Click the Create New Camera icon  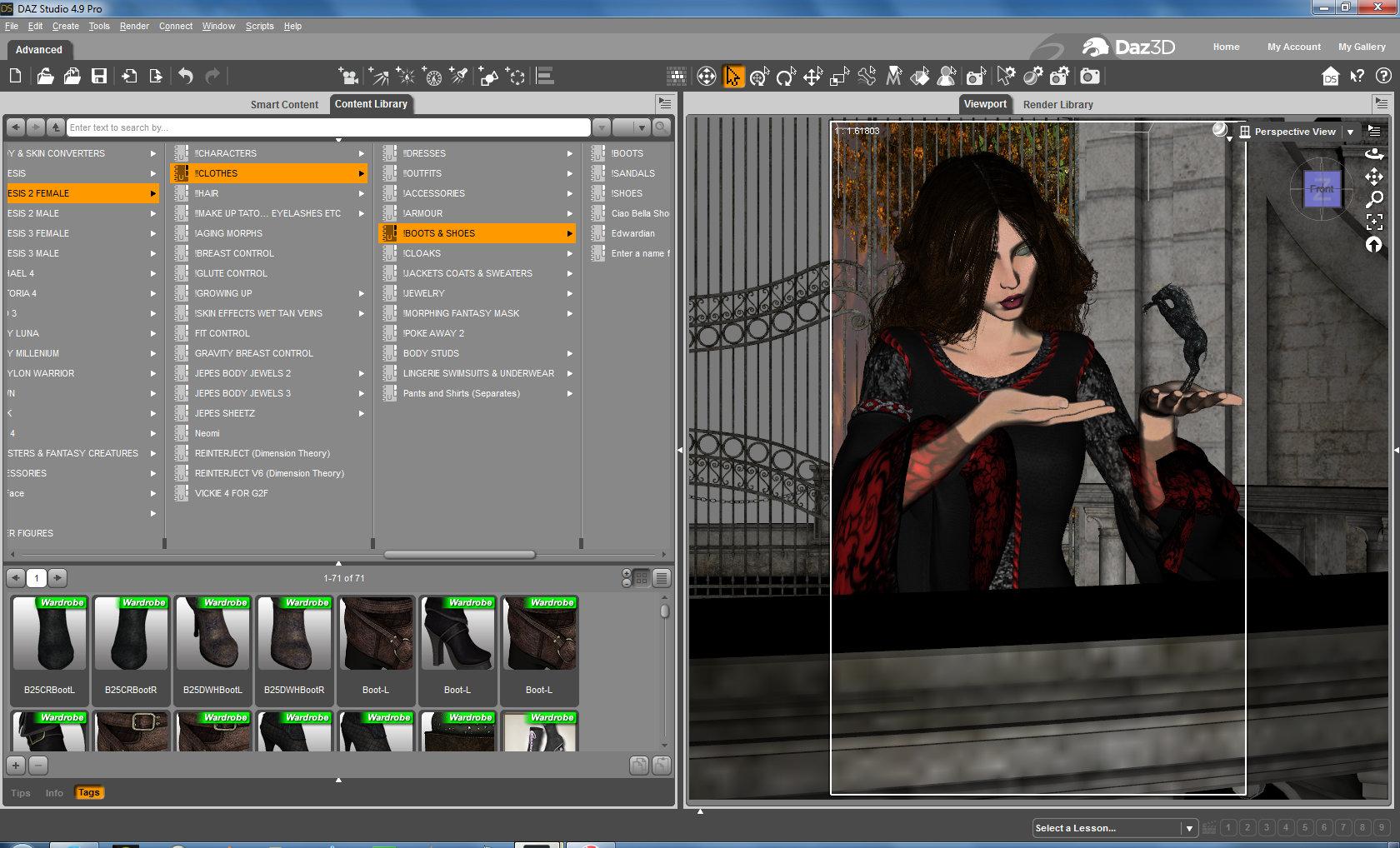coord(349,77)
